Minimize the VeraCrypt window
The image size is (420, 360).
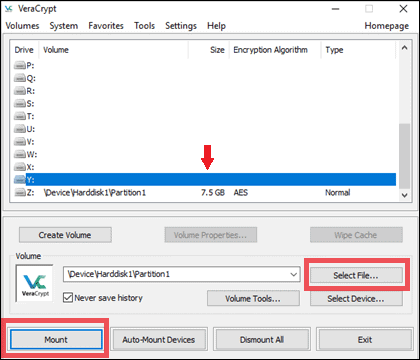point(335,9)
